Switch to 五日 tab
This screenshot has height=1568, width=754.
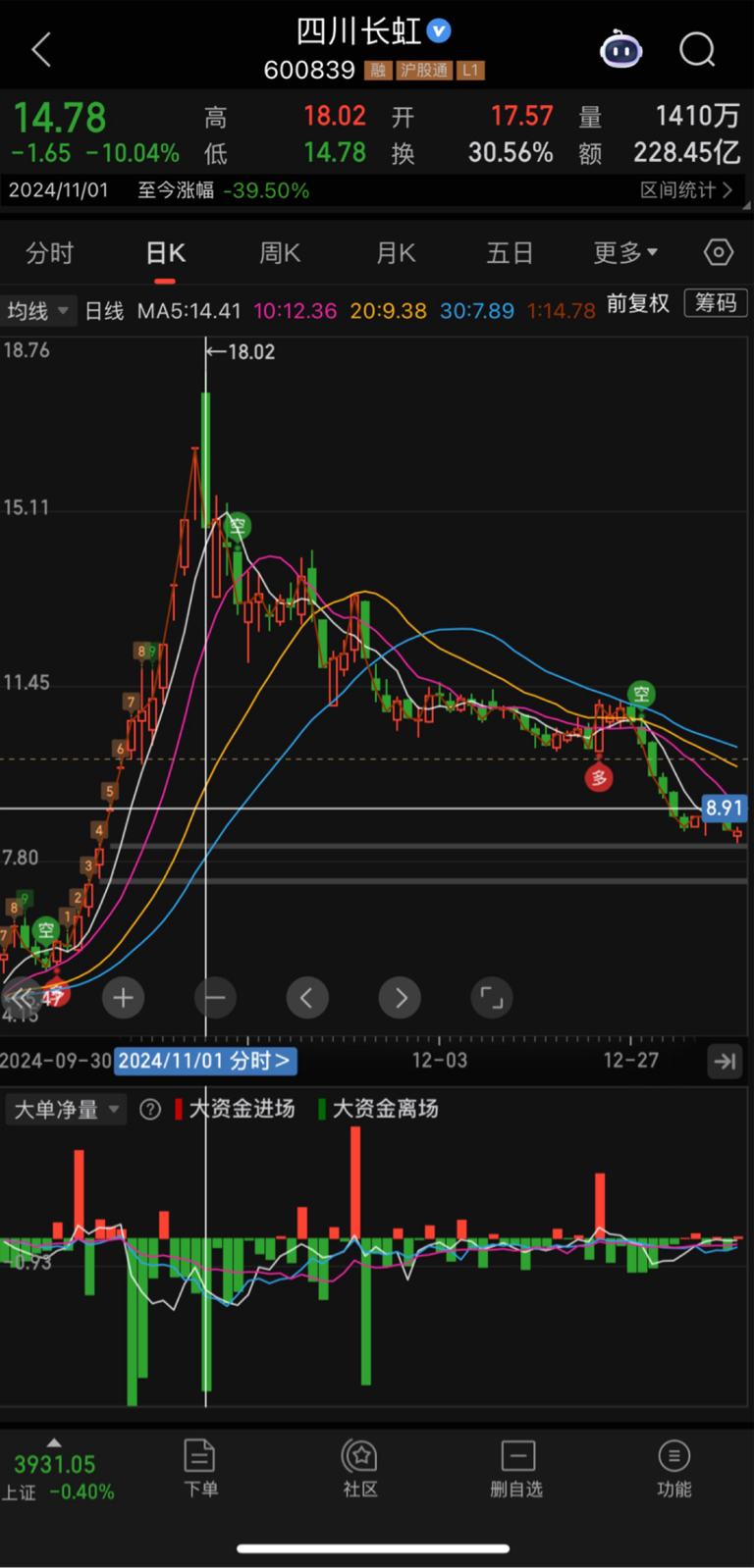[x=510, y=253]
